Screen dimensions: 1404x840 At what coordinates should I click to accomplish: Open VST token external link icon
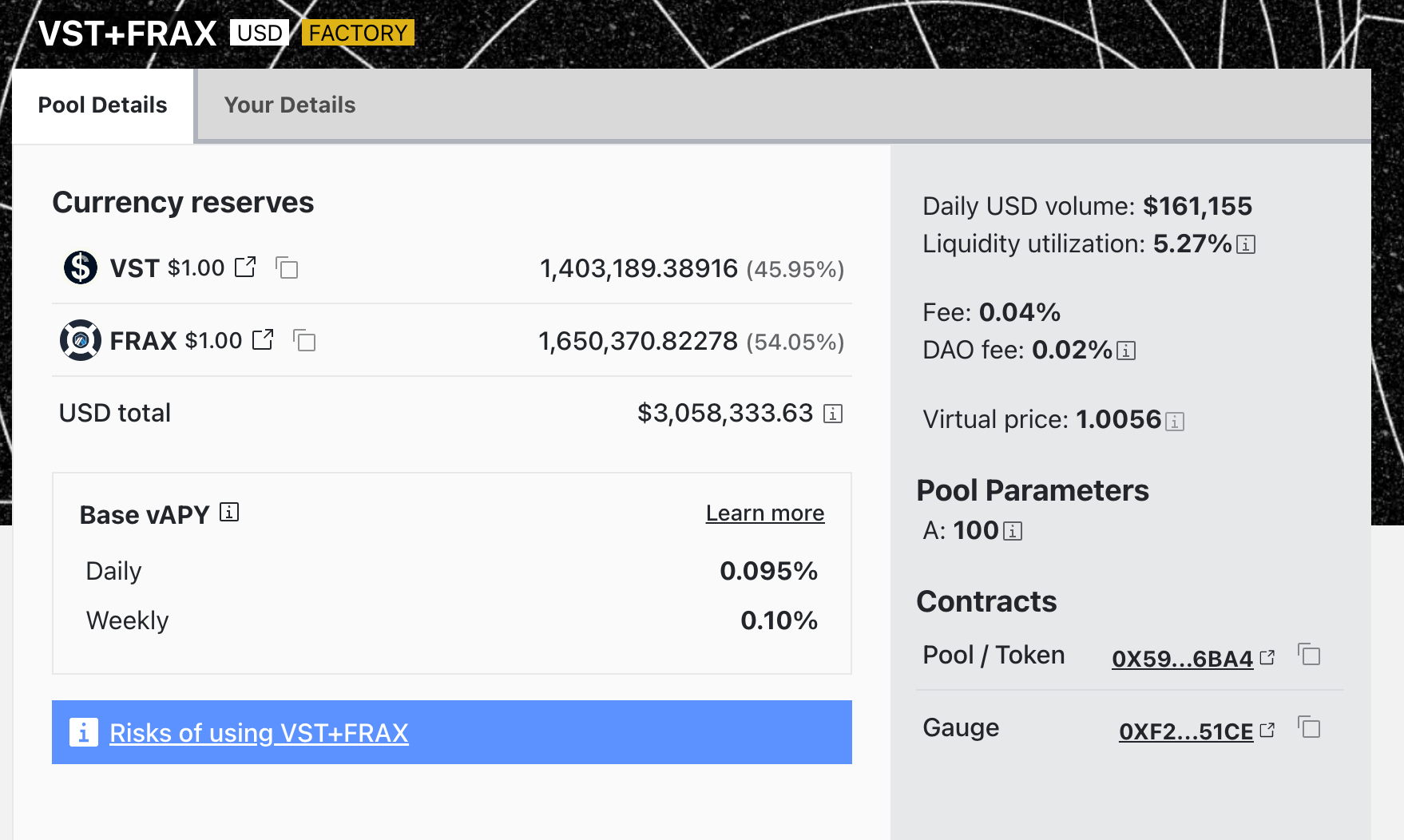point(245,267)
